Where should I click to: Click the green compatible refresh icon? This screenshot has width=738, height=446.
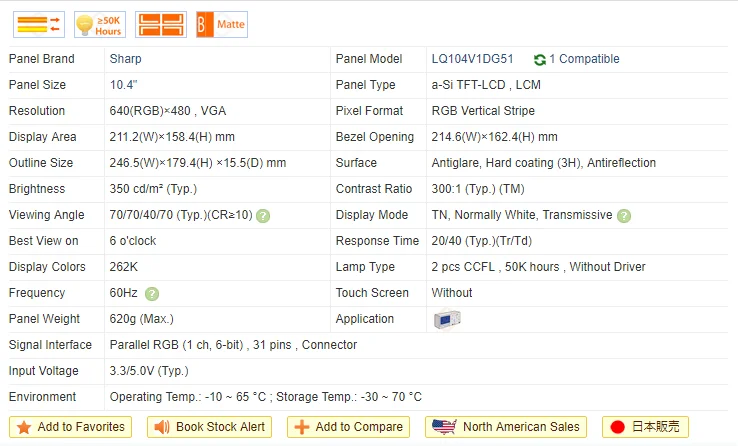540,59
